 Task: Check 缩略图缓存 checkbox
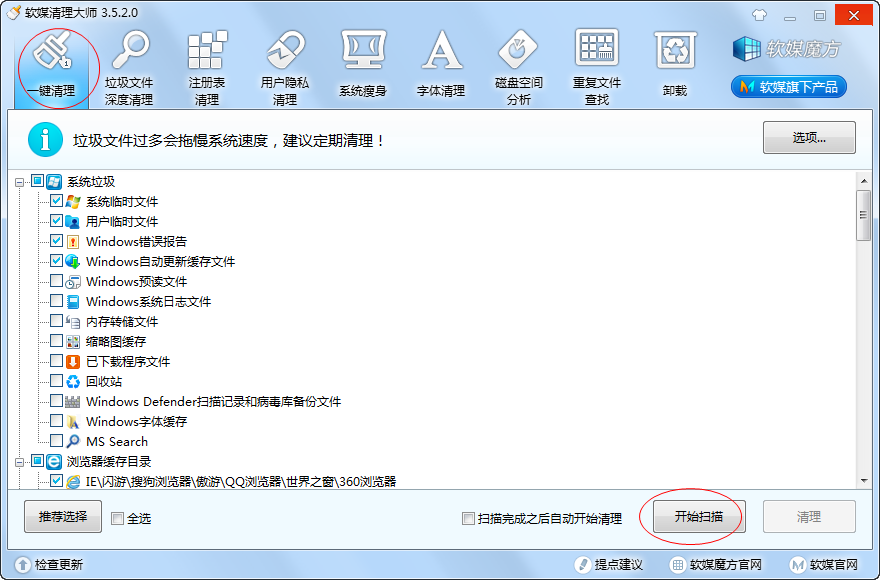(56, 341)
